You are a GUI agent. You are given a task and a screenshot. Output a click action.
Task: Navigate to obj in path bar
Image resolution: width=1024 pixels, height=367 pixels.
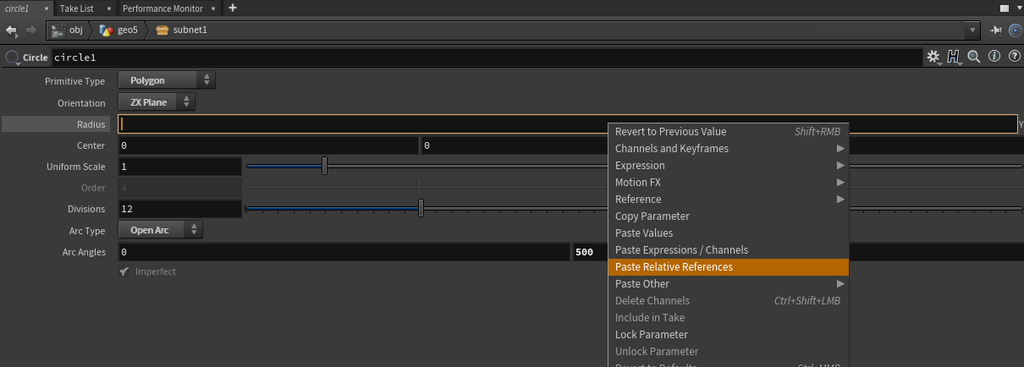click(x=76, y=30)
